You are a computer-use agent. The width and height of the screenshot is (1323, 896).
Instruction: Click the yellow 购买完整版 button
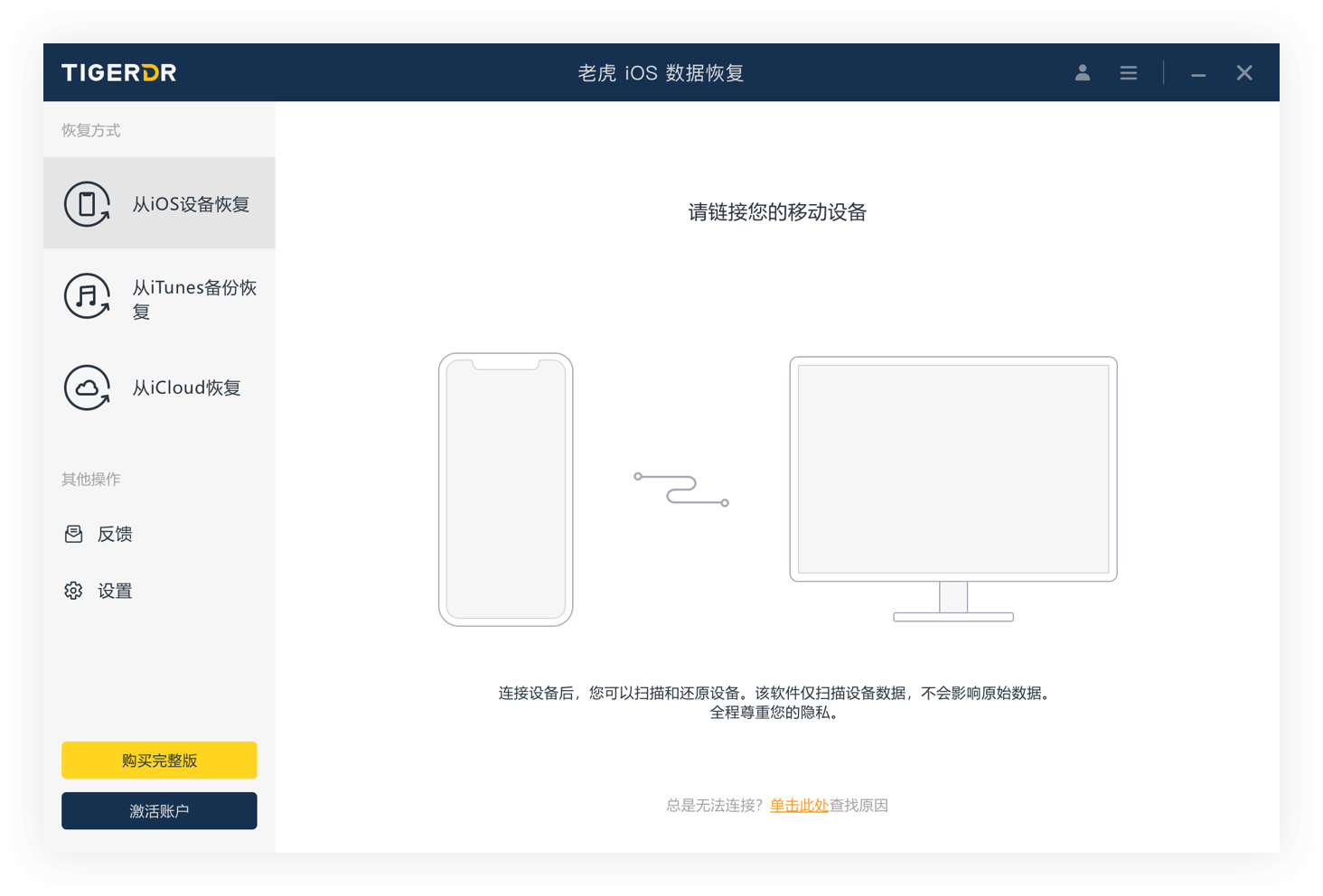159,761
